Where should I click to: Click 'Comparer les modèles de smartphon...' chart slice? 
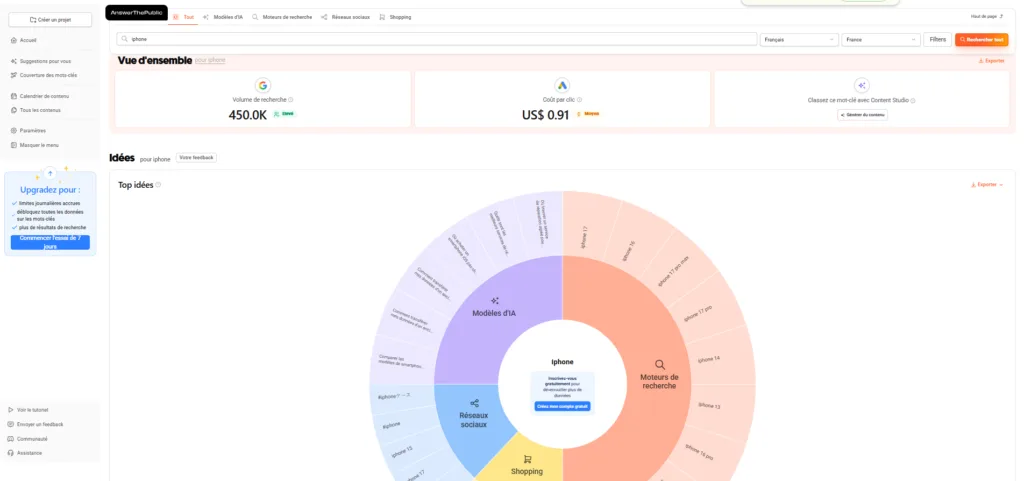click(x=399, y=360)
